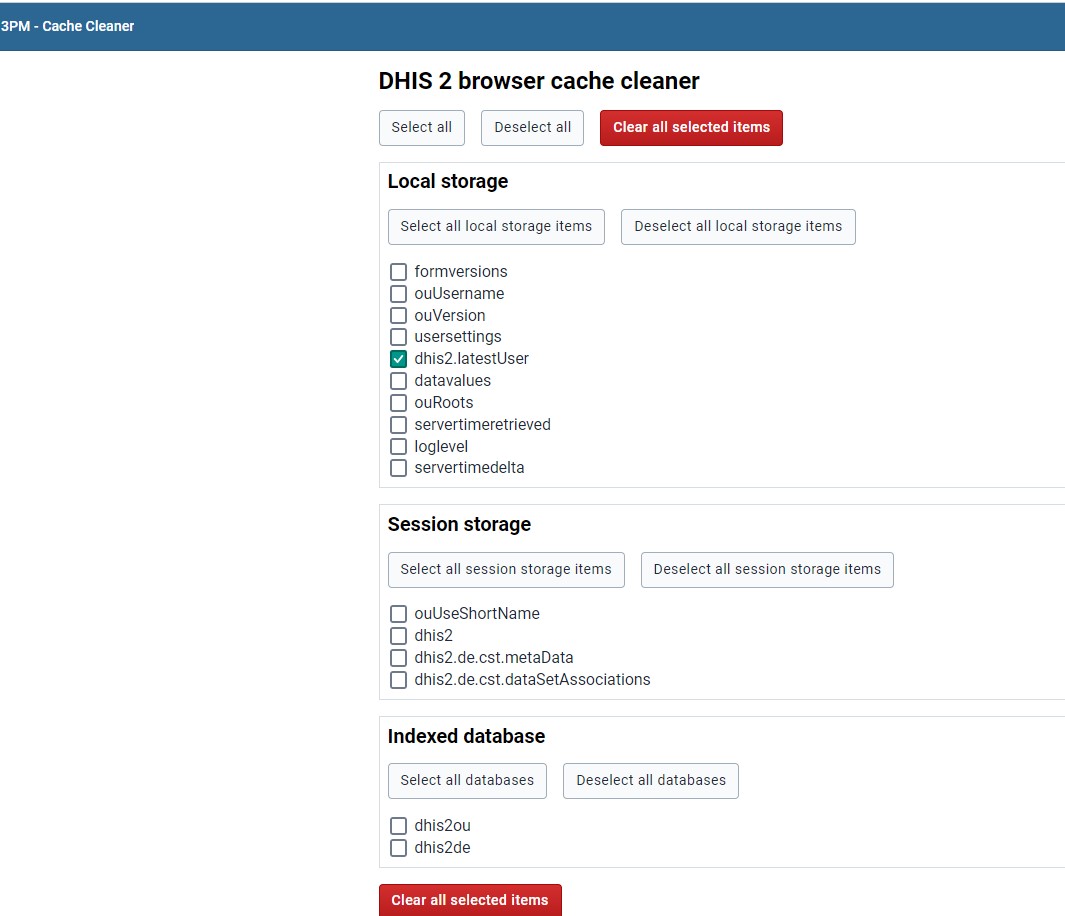Image resolution: width=1065 pixels, height=916 pixels.
Task: Tick the formversions checkbox
Action: [x=399, y=272]
